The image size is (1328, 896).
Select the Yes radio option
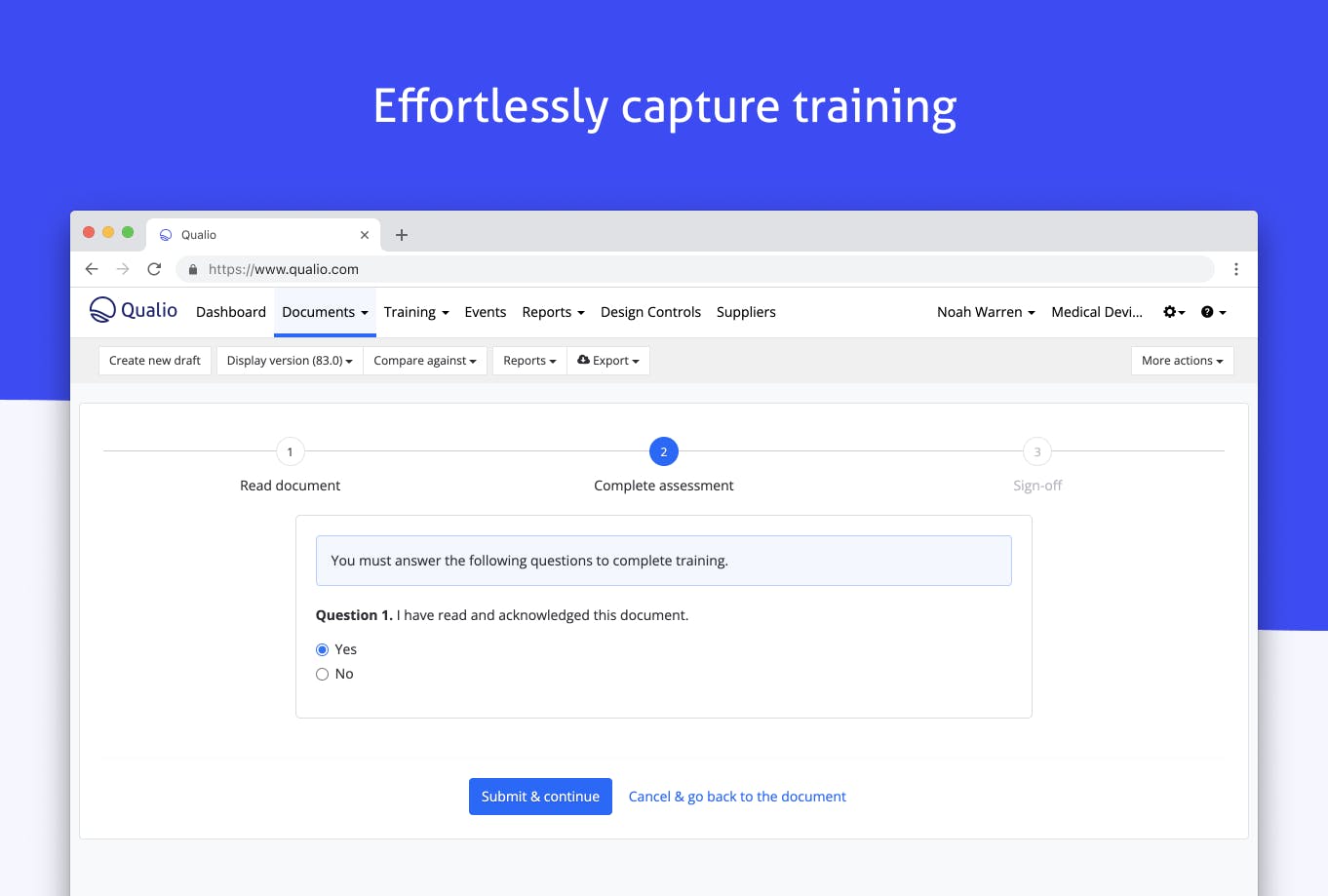click(322, 648)
